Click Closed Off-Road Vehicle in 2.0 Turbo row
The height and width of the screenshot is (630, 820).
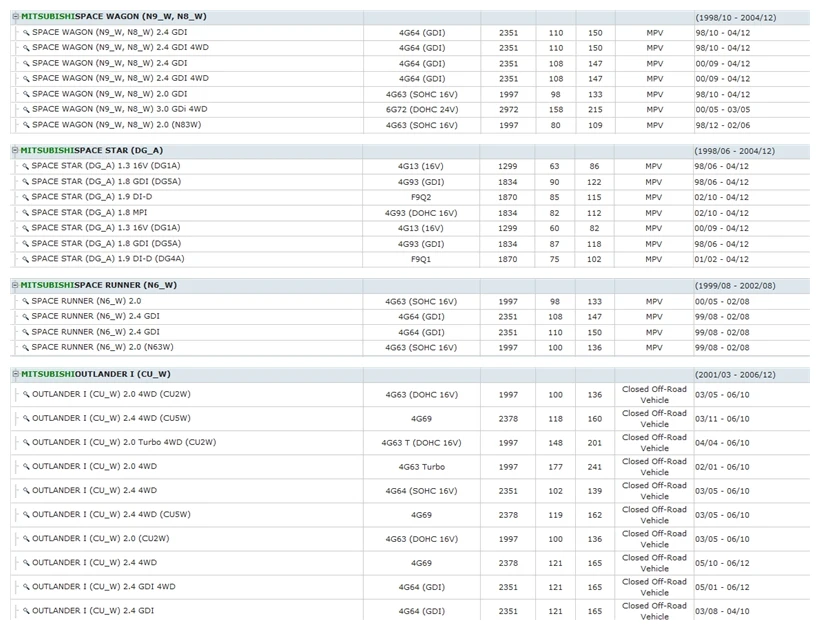(654, 443)
